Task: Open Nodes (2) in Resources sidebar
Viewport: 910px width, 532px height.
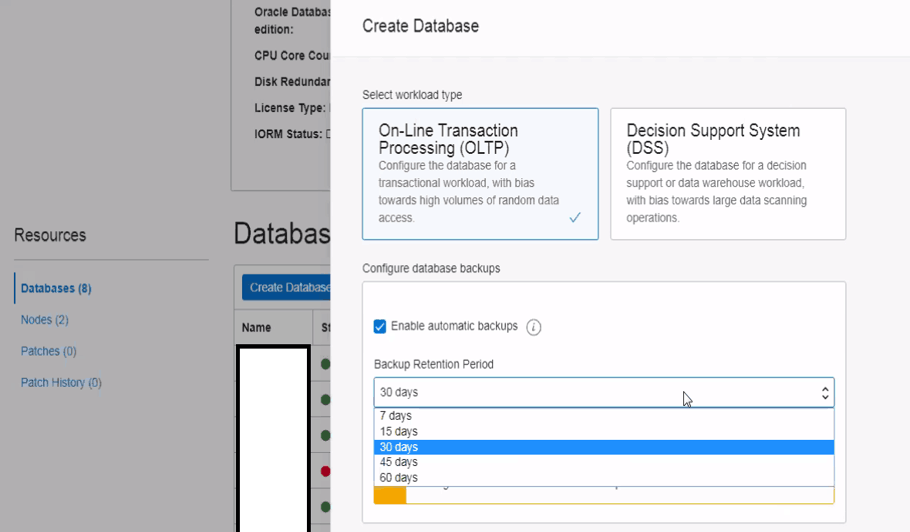Action: point(45,320)
